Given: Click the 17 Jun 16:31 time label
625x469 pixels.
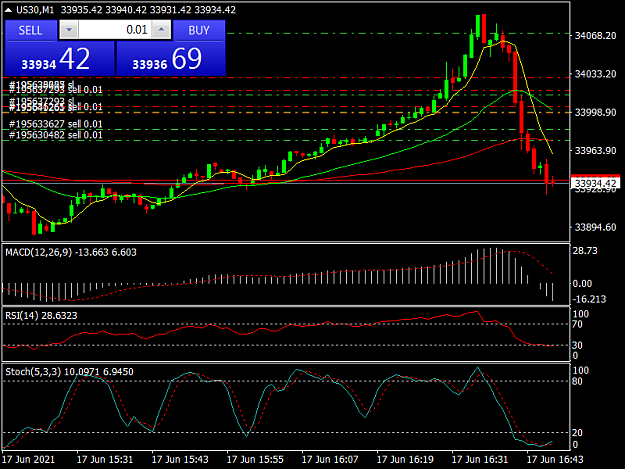Looking at the screenshot, I should (480, 459).
